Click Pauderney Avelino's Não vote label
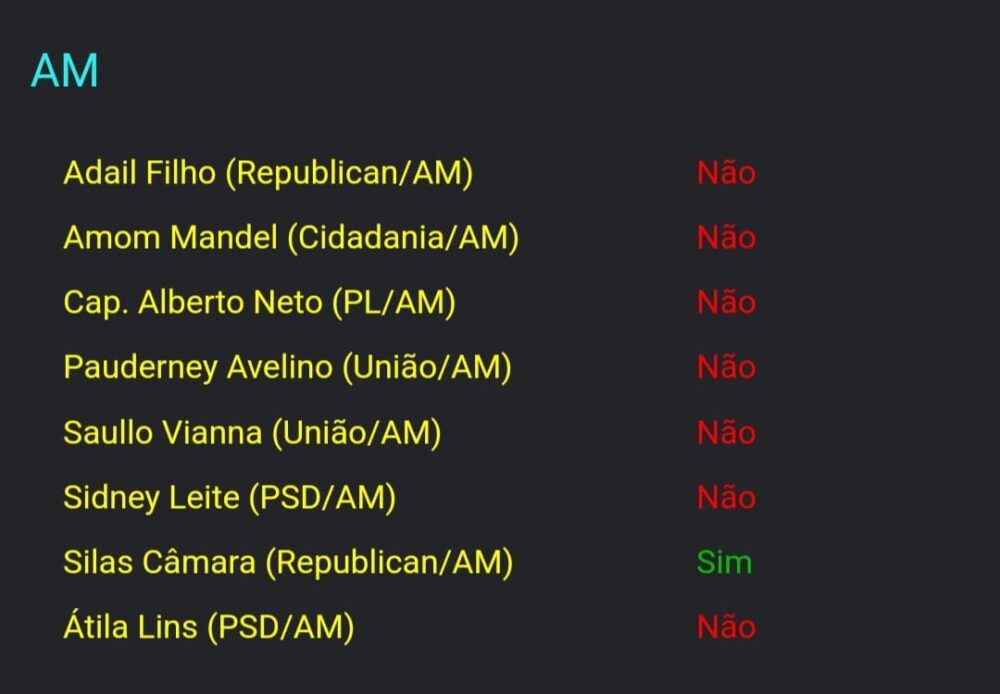 coord(726,368)
